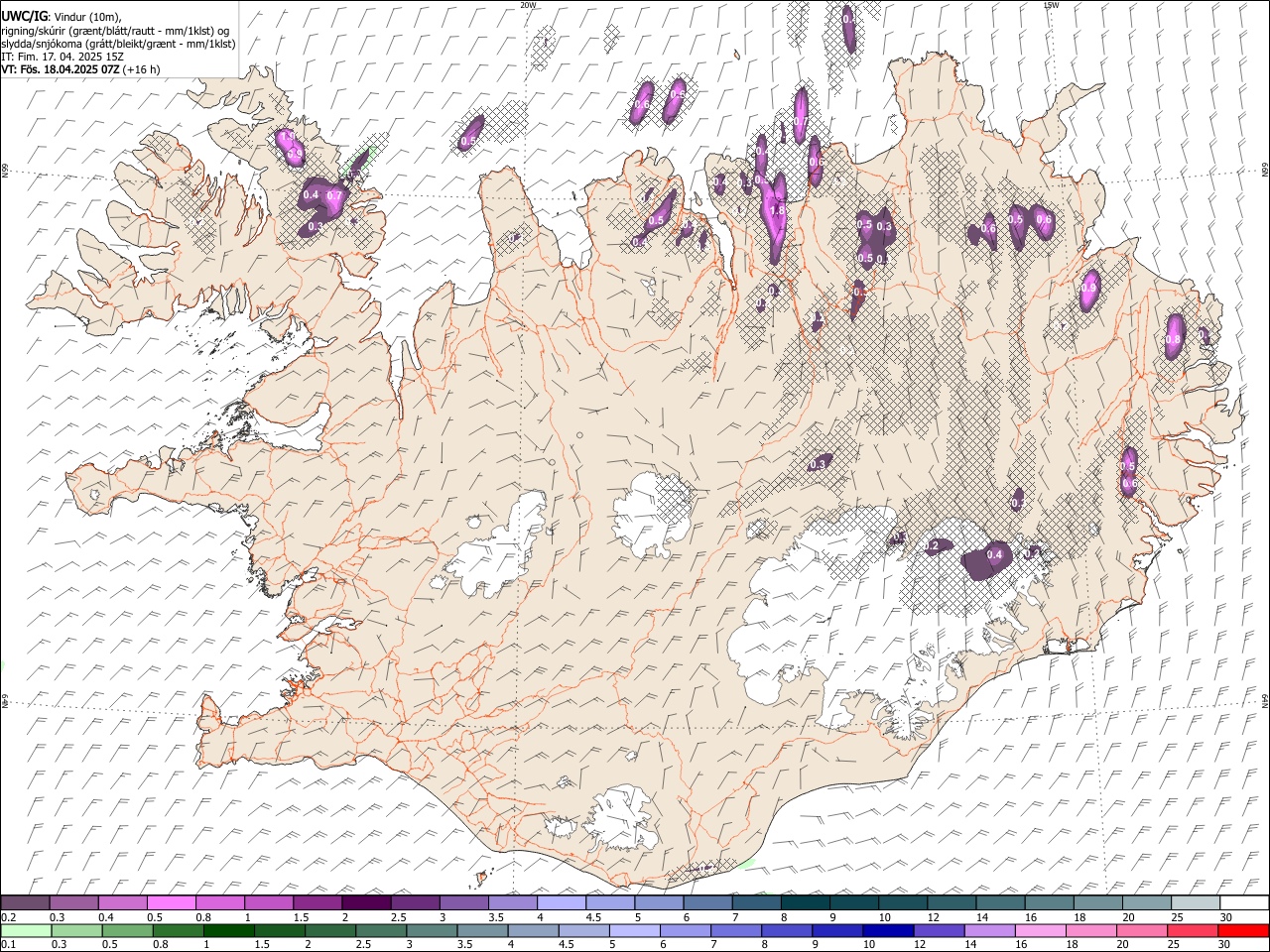Click the "slydda/snjókoma" legend description line
The height and width of the screenshot is (952, 1270).
click(118, 44)
